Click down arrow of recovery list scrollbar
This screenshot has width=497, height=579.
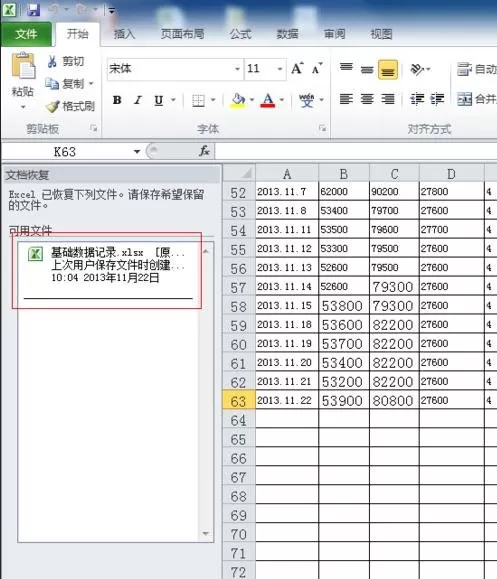click(x=206, y=534)
